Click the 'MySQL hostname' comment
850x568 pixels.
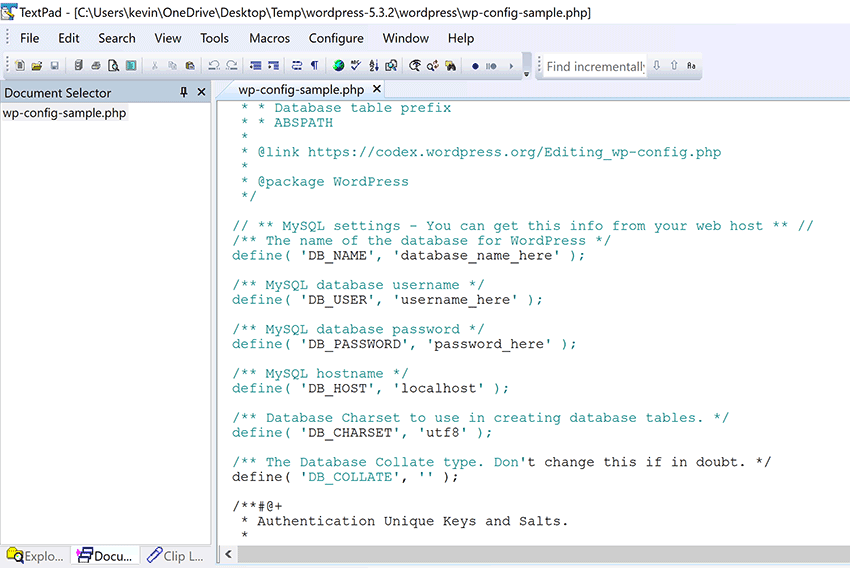coord(320,374)
